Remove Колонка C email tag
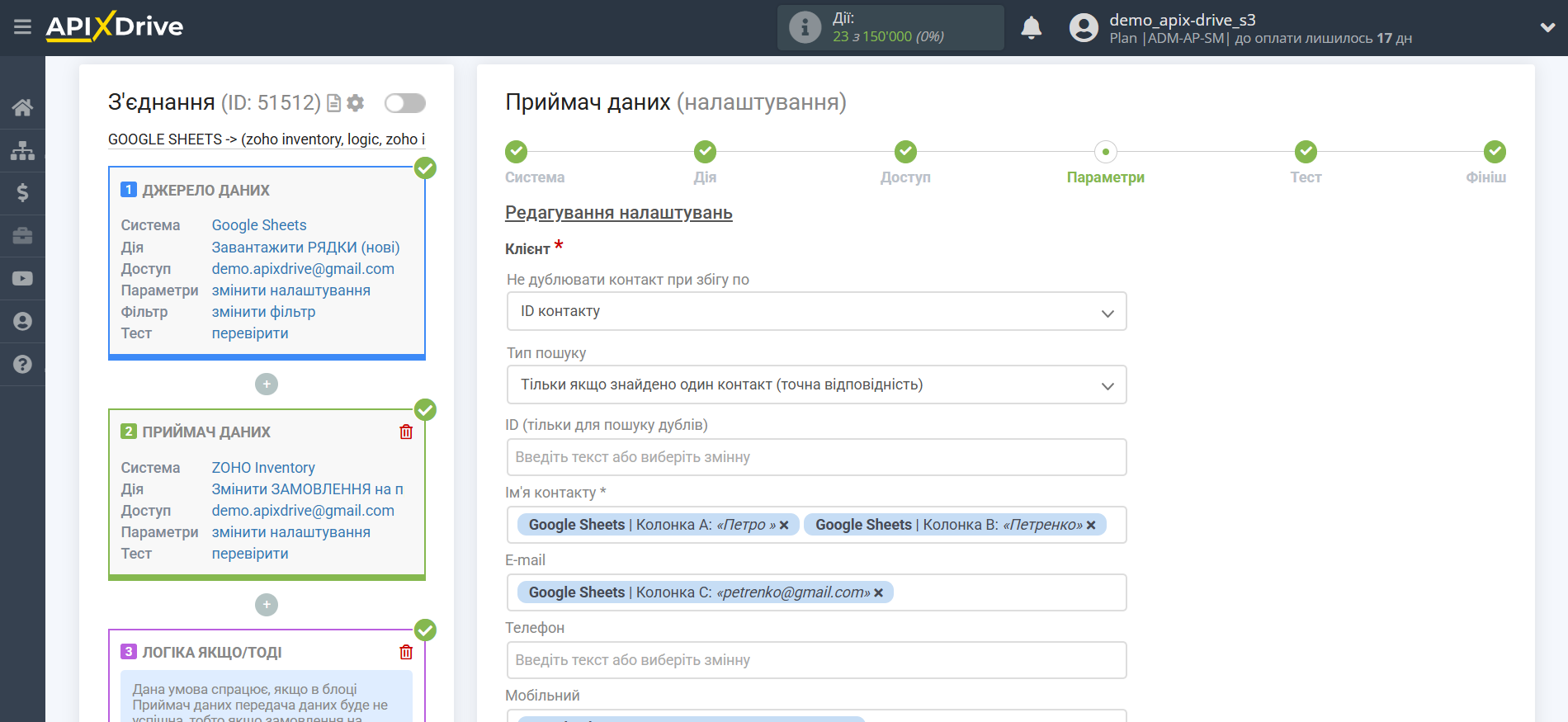 [879, 592]
